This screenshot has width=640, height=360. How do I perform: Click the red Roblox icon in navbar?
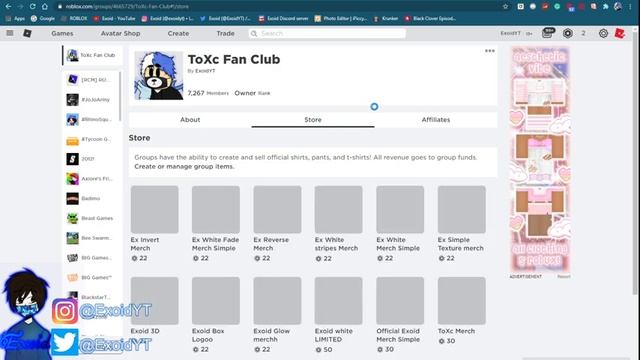(620, 33)
